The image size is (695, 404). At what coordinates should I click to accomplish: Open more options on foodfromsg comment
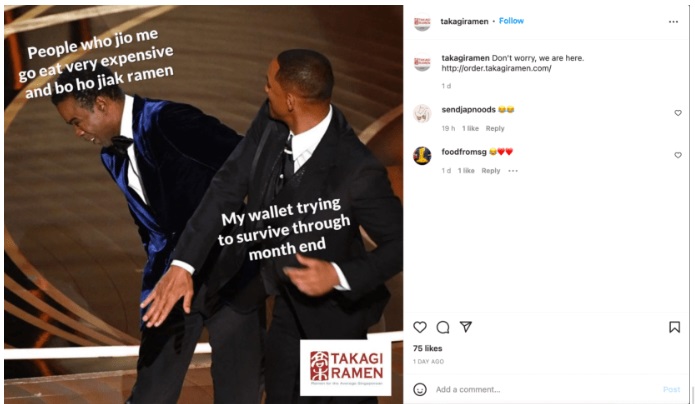pos(513,171)
